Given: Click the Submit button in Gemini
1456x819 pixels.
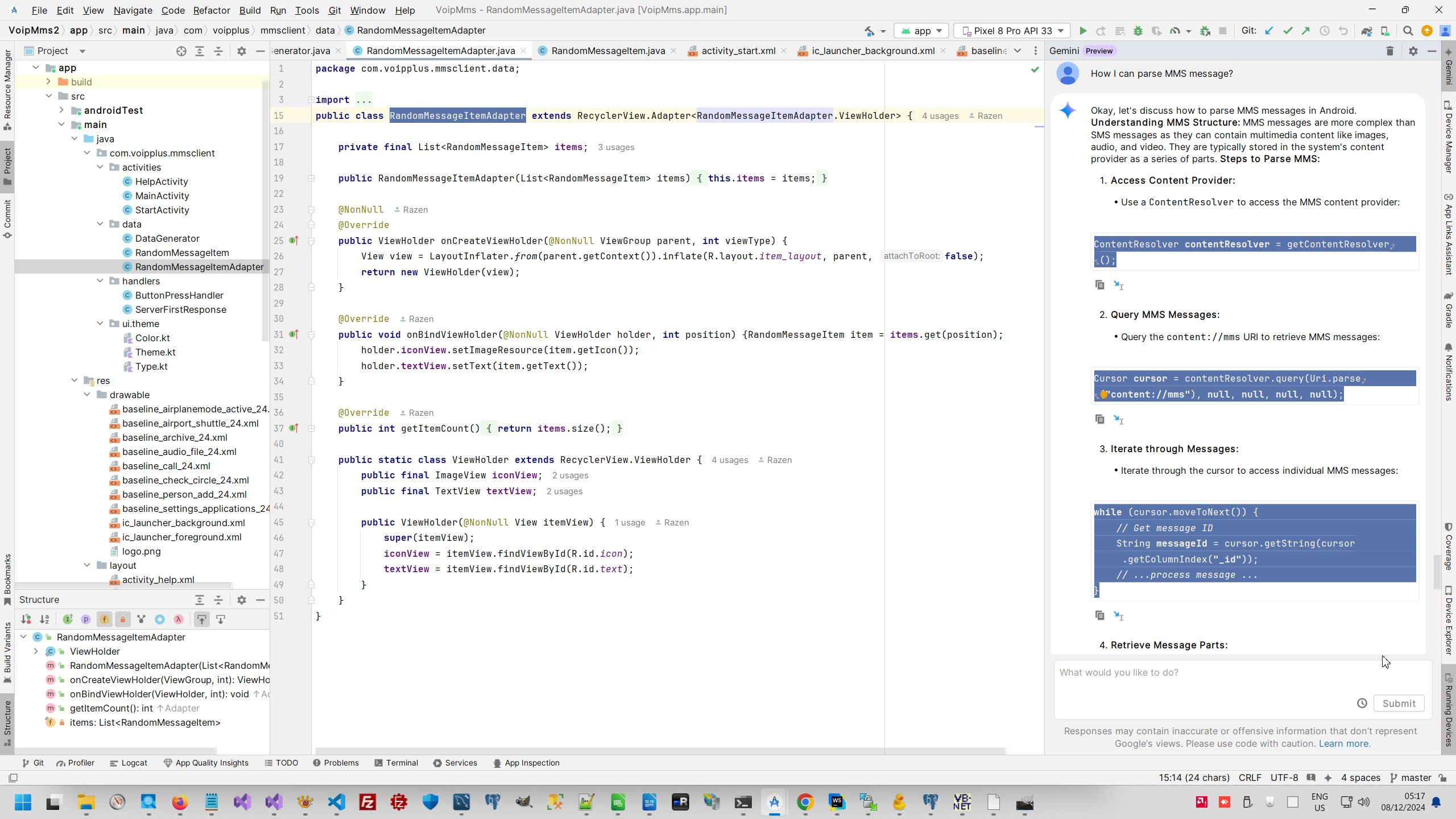Looking at the screenshot, I should click(x=1399, y=703).
